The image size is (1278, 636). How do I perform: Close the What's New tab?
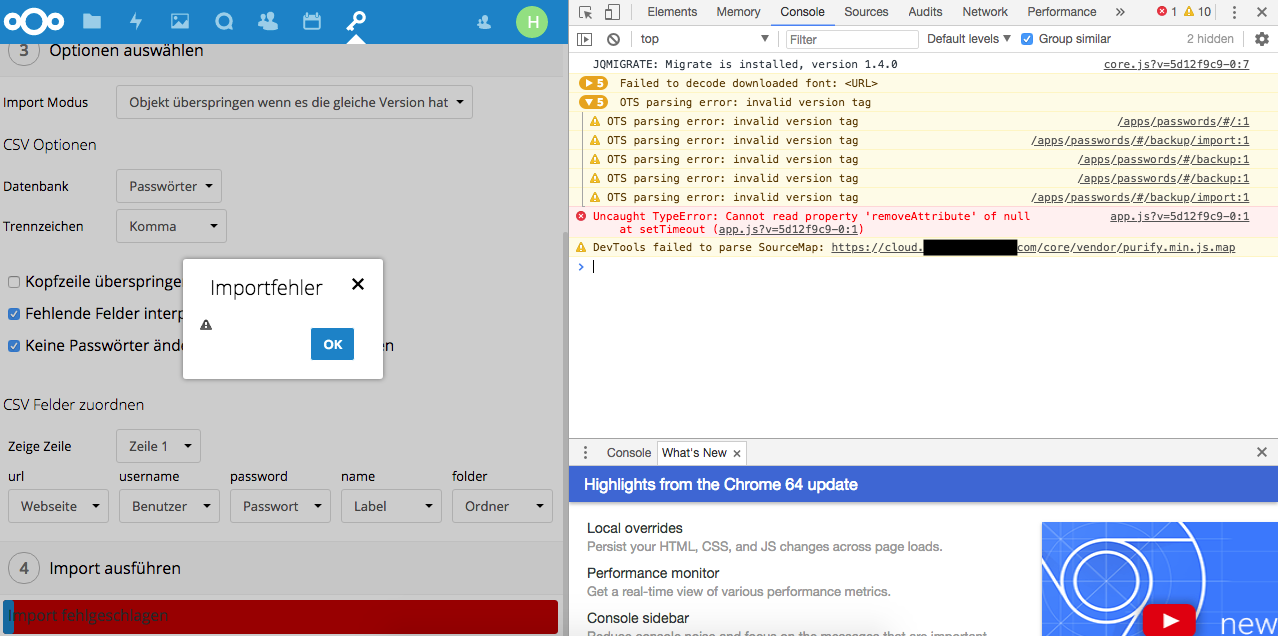pyautogui.click(x=736, y=452)
